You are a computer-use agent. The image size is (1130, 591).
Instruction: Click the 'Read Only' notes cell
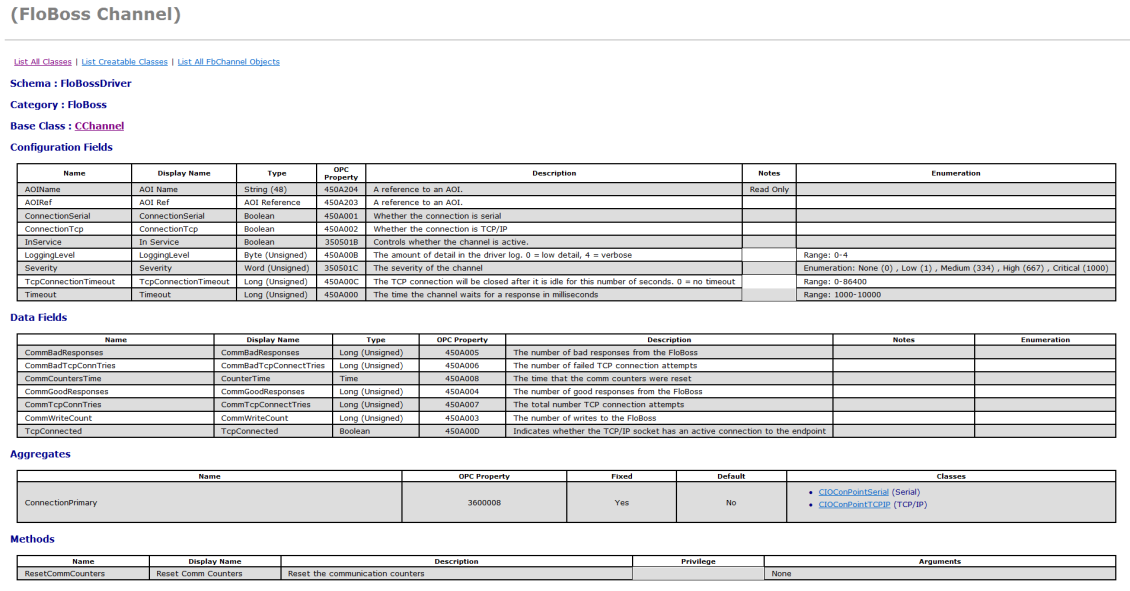[769, 190]
